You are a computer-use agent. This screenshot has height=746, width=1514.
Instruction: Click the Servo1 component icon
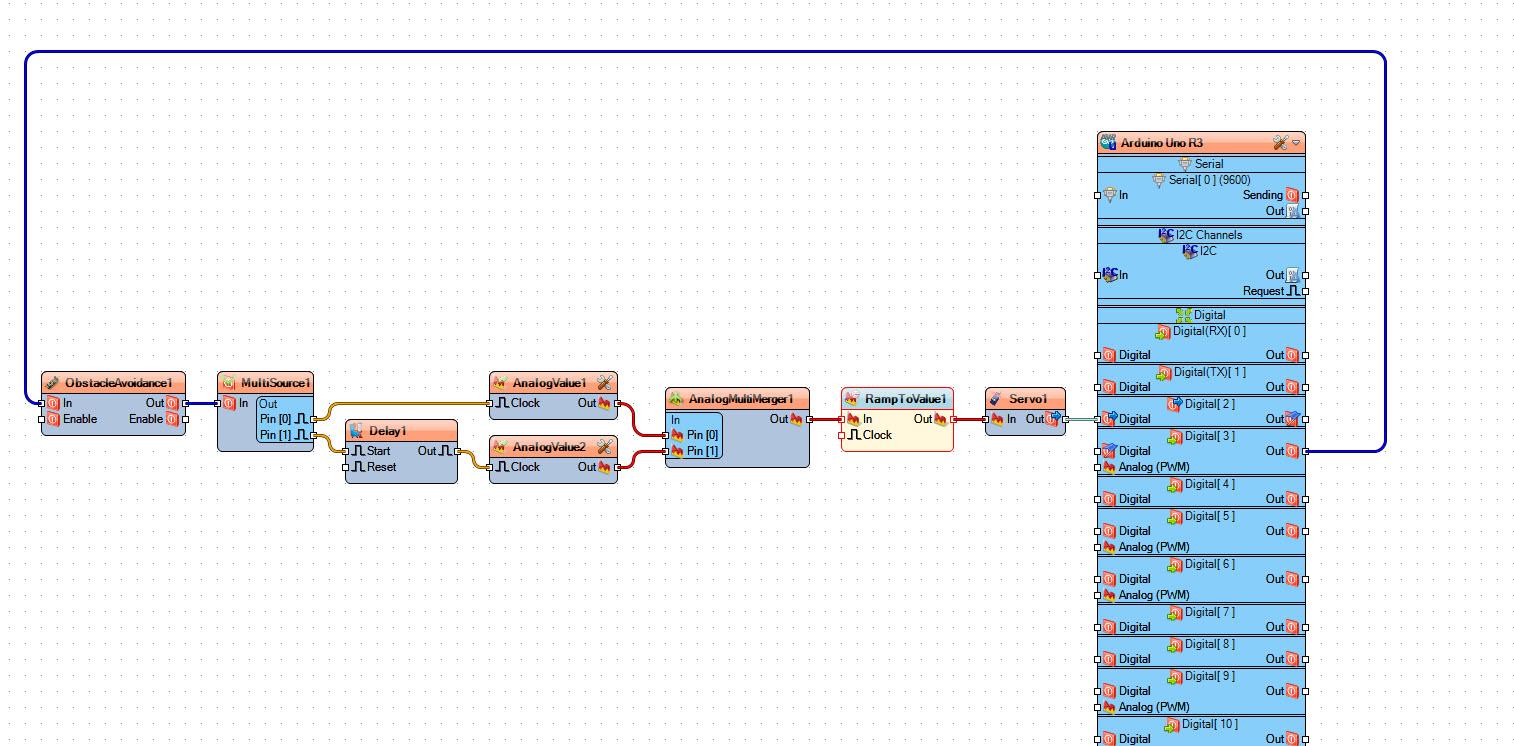tap(996, 399)
